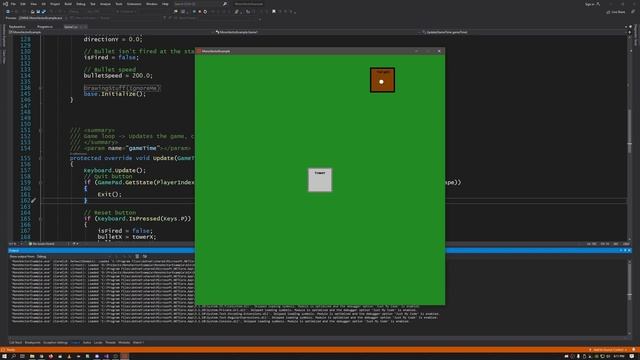Collapse the Keys.P if-block at line 165
The image size is (640, 360).
click(40, 219)
